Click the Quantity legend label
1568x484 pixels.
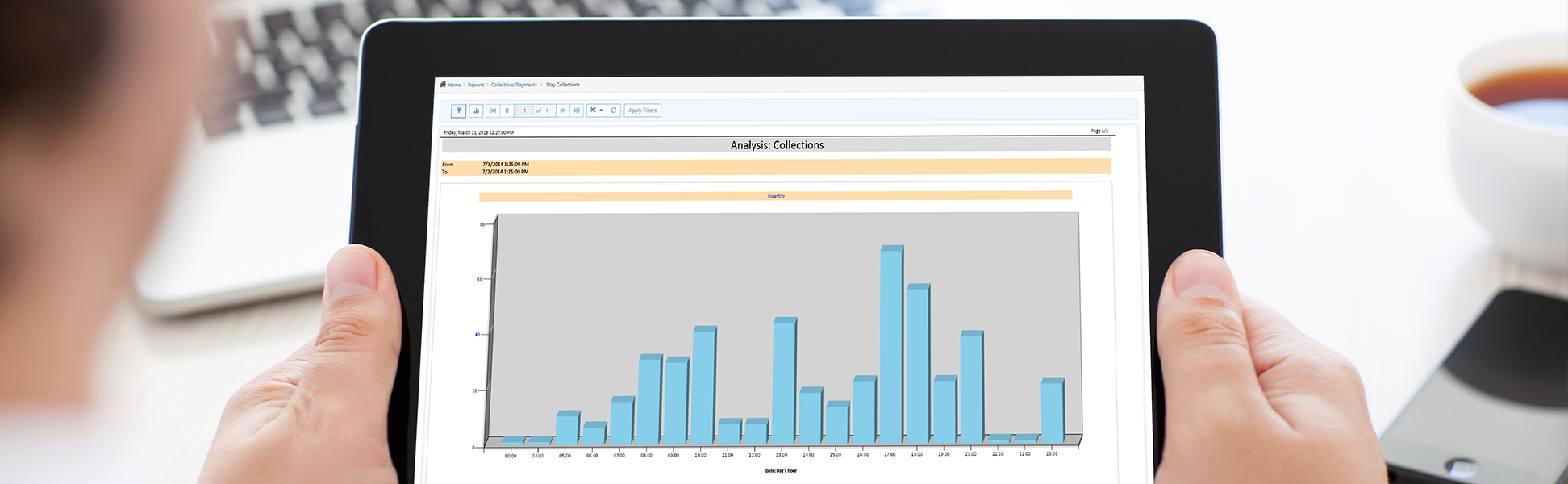pos(776,196)
